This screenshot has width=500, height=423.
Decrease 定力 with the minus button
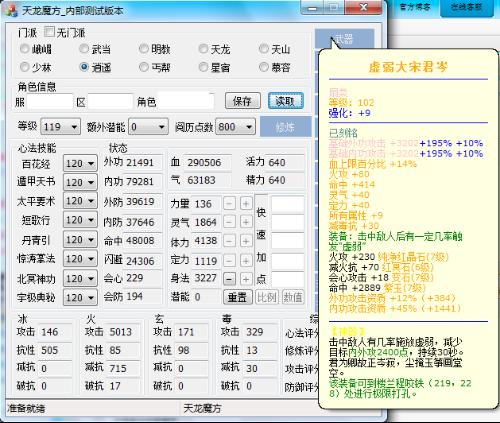[229, 260]
